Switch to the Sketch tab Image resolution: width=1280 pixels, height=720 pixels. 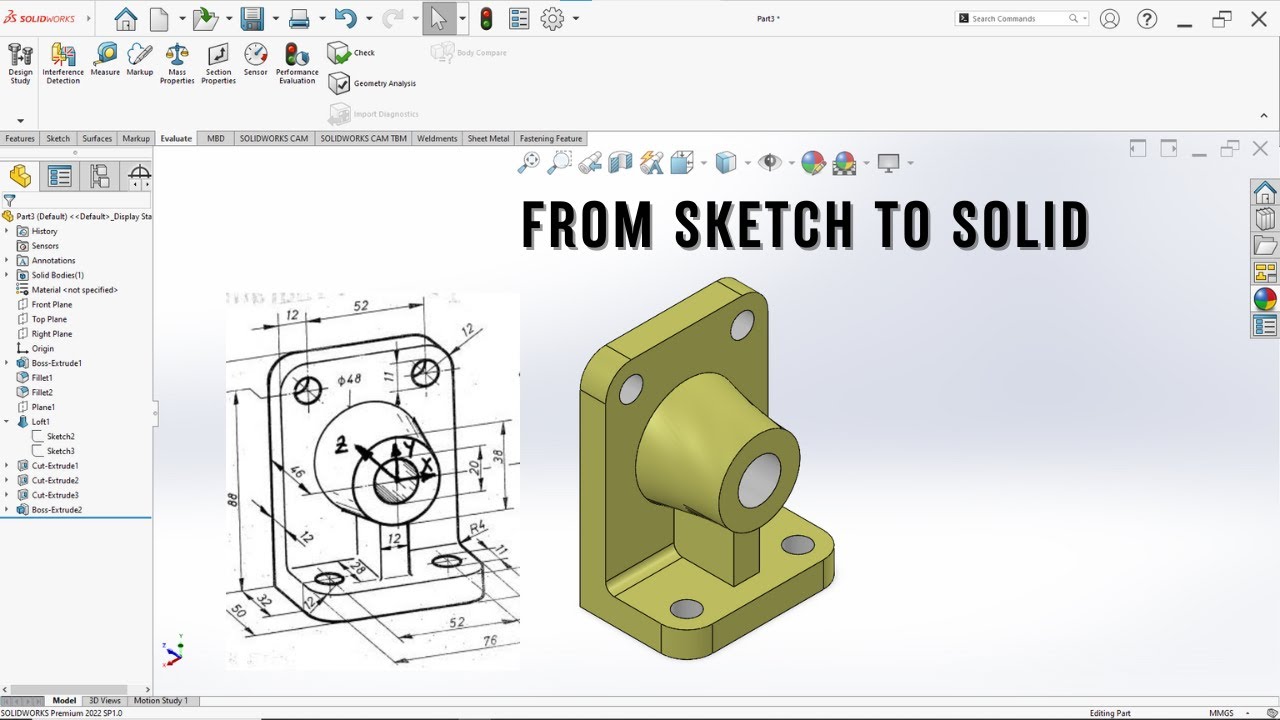[59, 139]
